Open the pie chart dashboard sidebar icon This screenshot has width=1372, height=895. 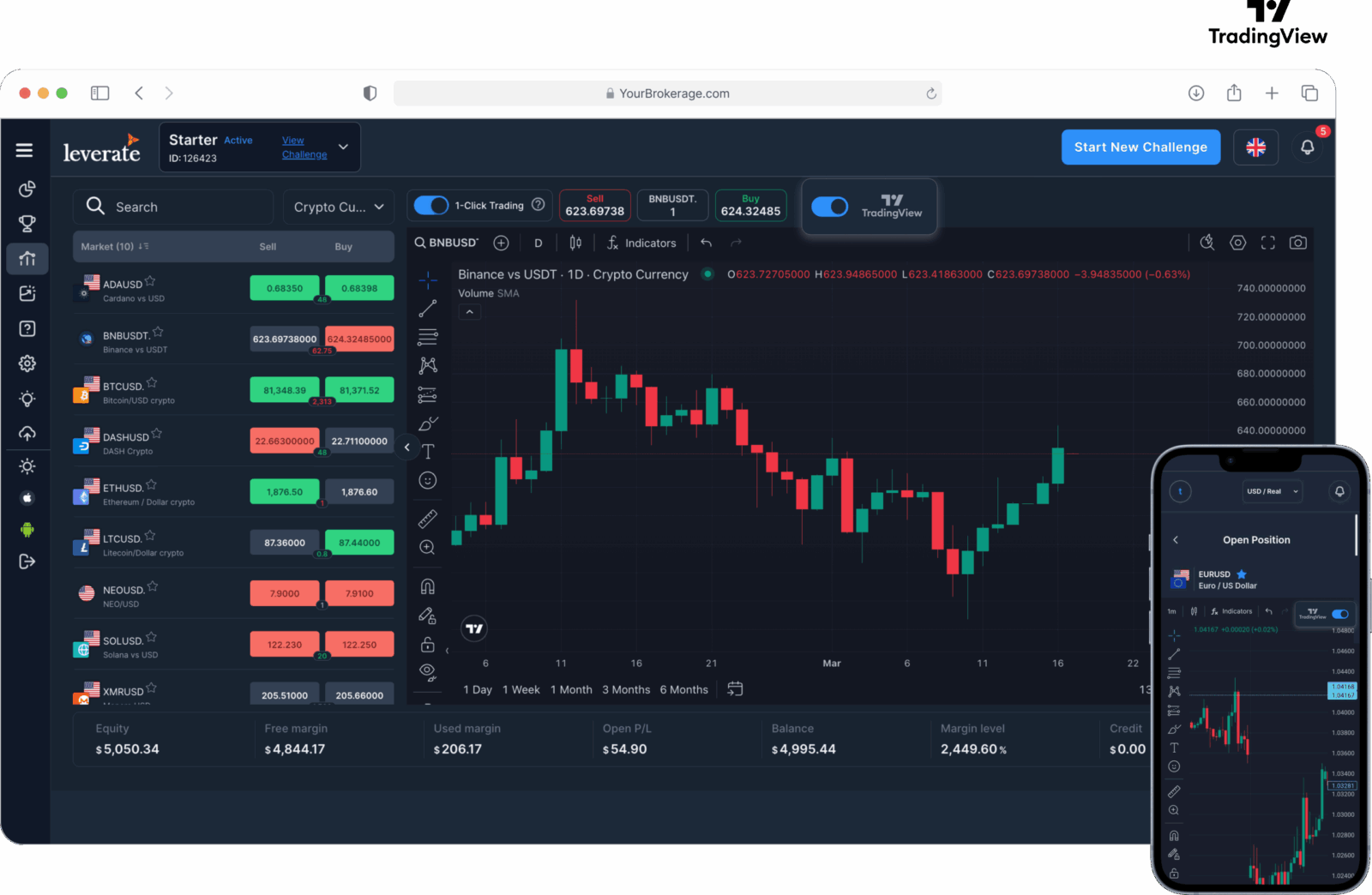click(27, 189)
